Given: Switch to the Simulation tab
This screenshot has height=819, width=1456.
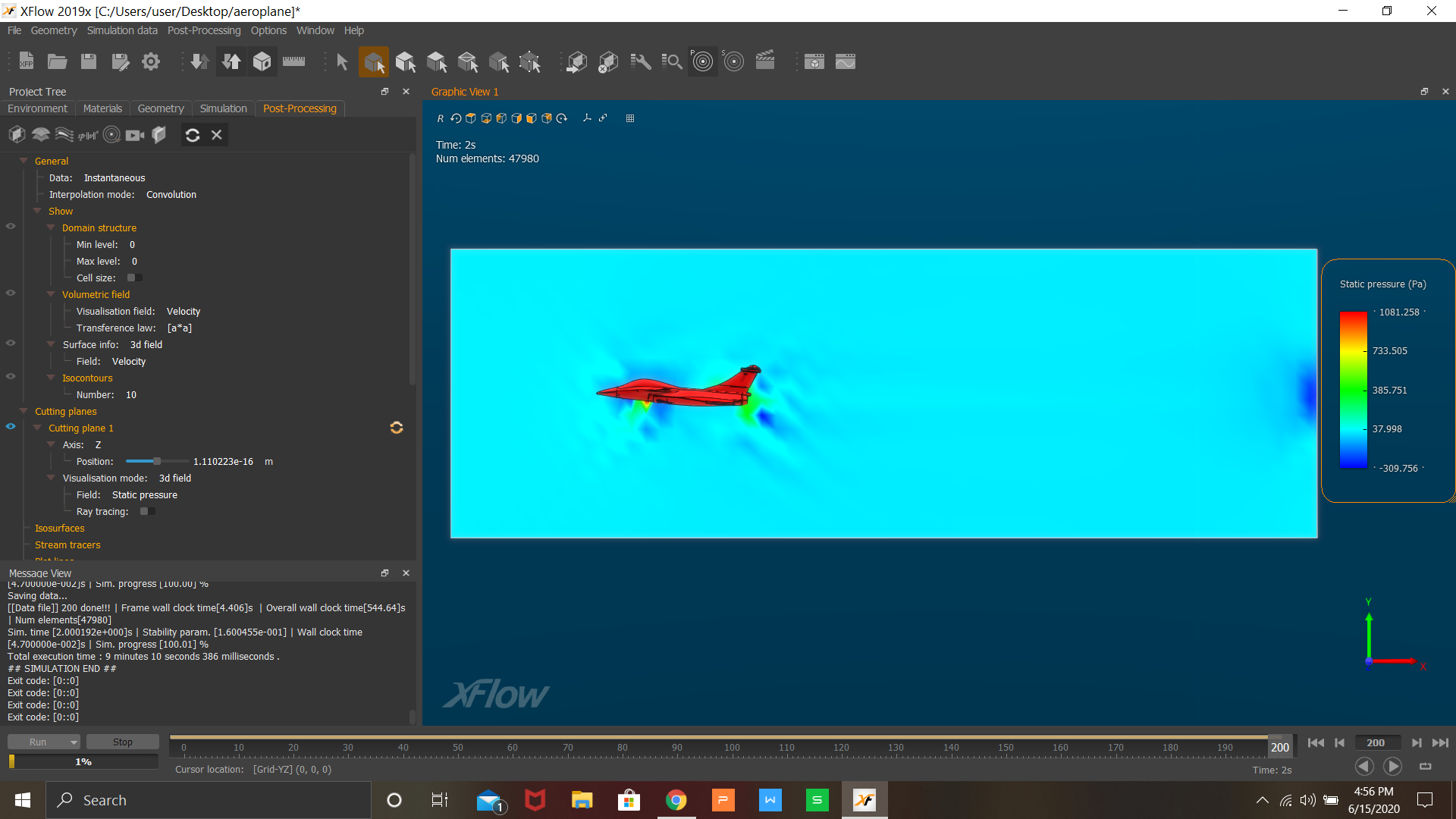Looking at the screenshot, I should pyautogui.click(x=224, y=108).
